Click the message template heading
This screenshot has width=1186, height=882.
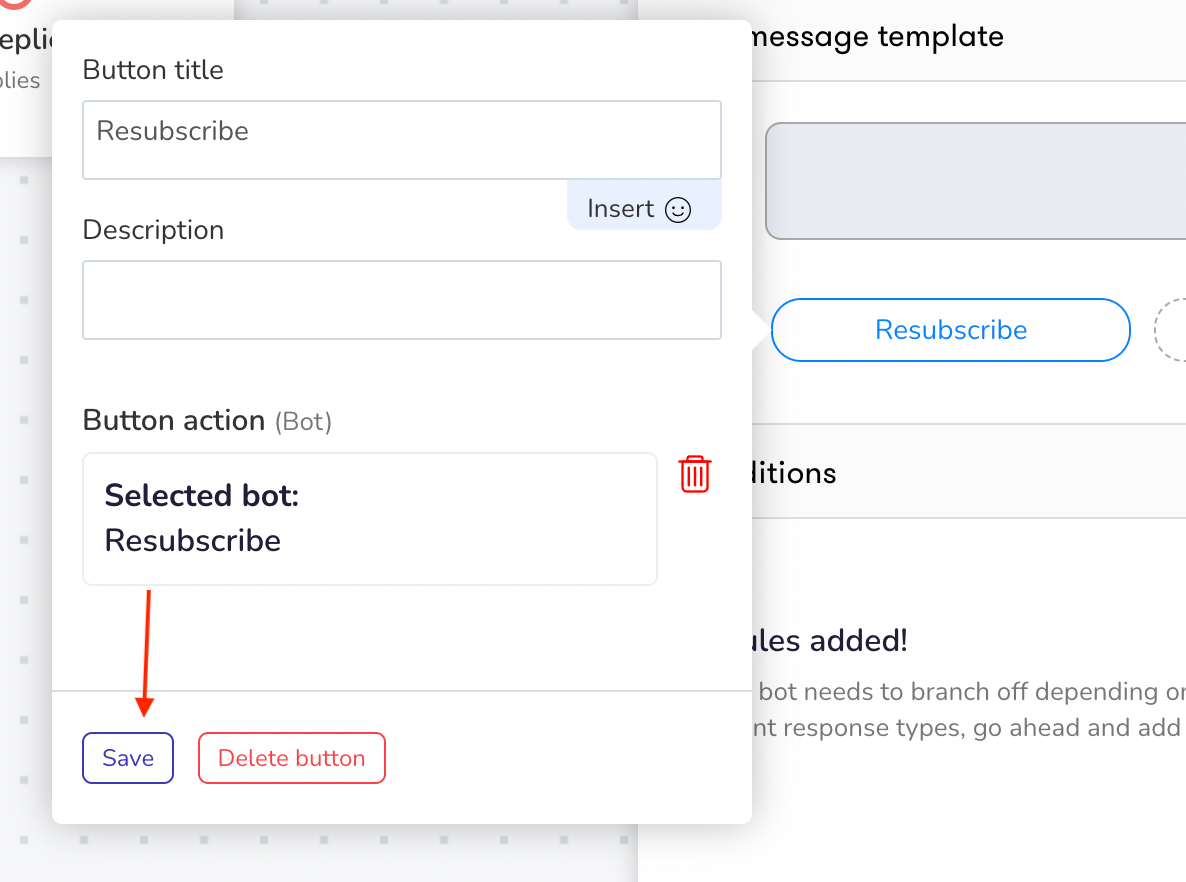click(877, 37)
